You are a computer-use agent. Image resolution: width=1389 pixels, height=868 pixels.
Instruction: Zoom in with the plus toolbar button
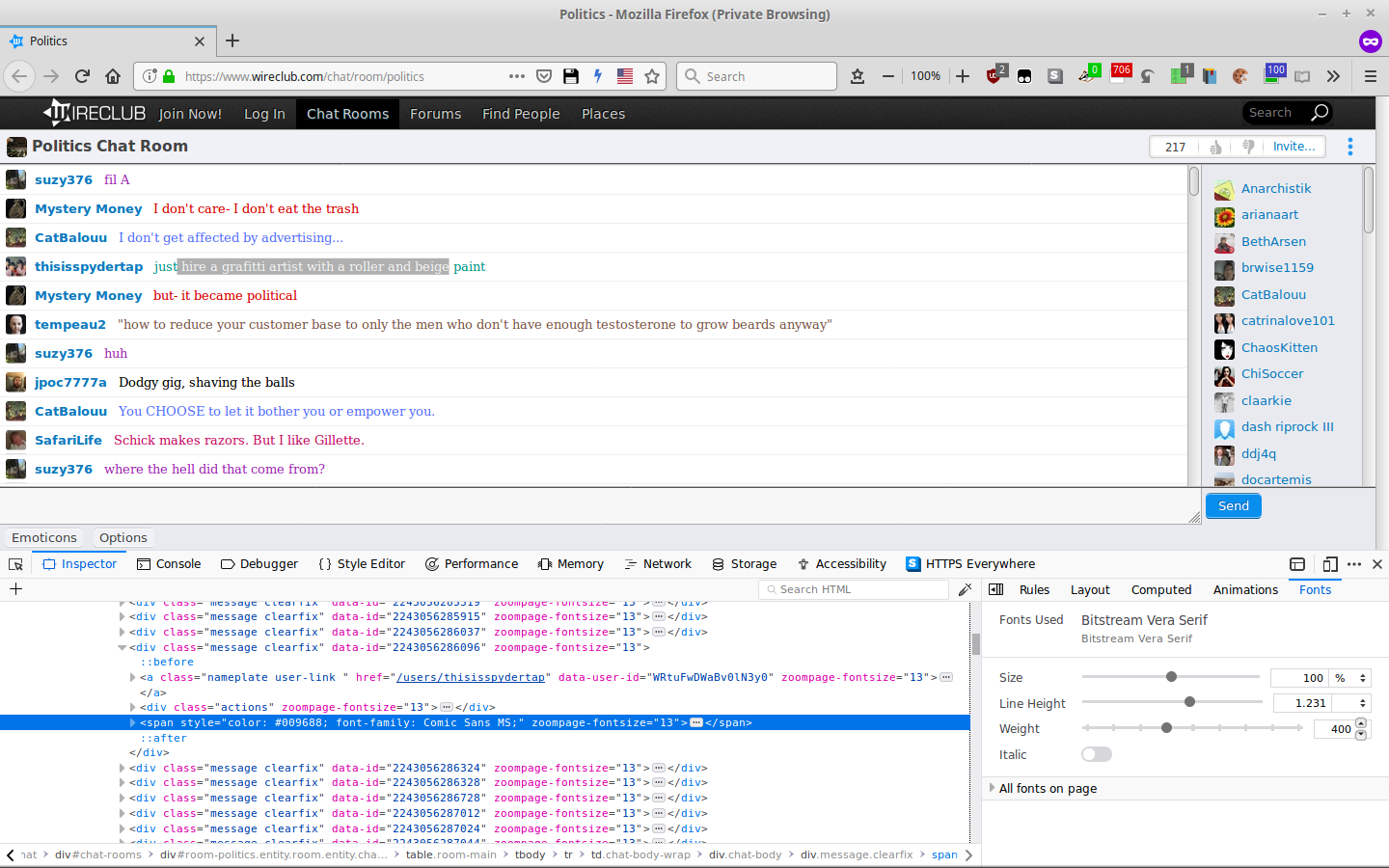pos(963,76)
